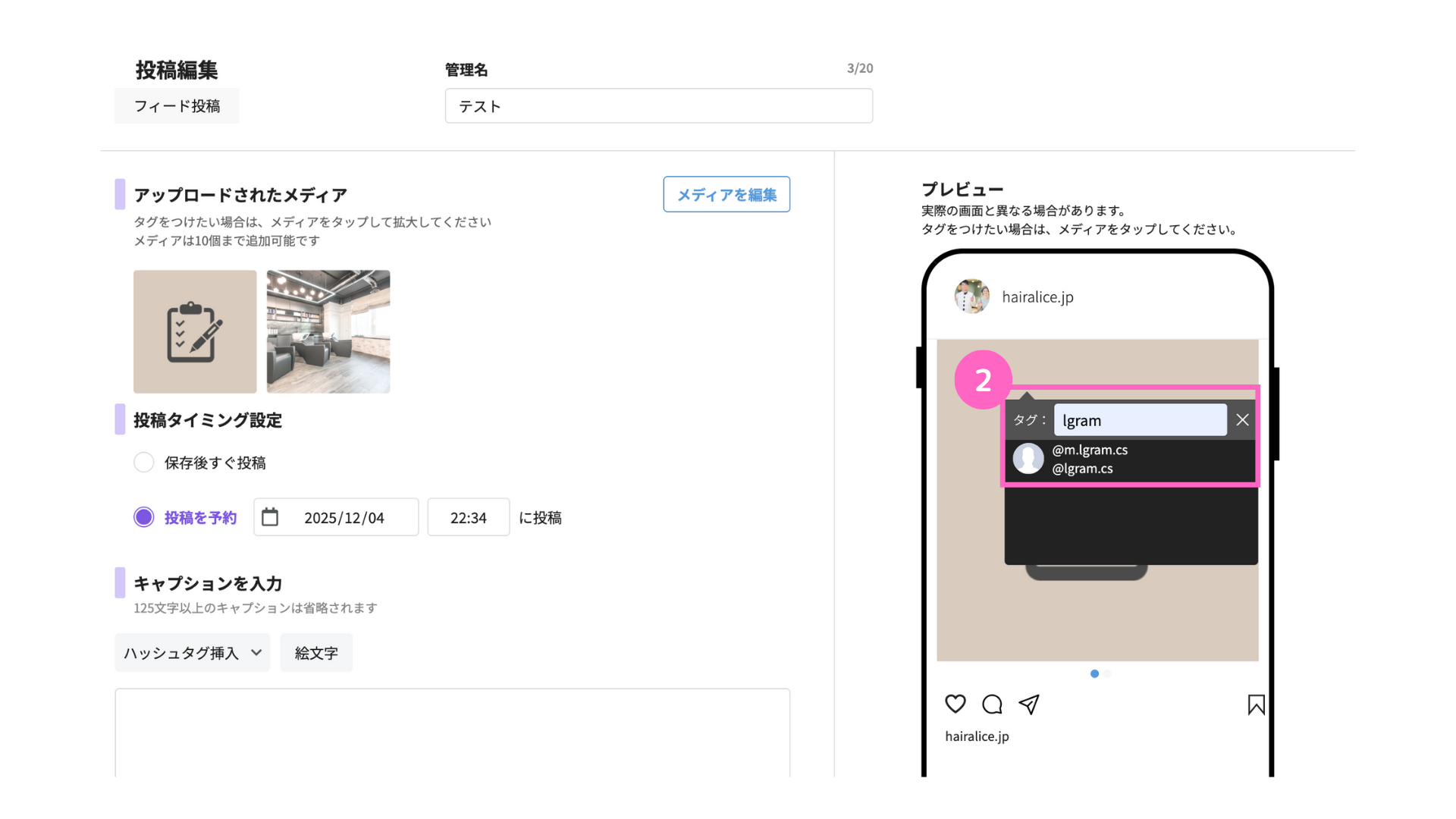Open the calendar icon date picker
Screen dimensions: 1456x819
270,517
